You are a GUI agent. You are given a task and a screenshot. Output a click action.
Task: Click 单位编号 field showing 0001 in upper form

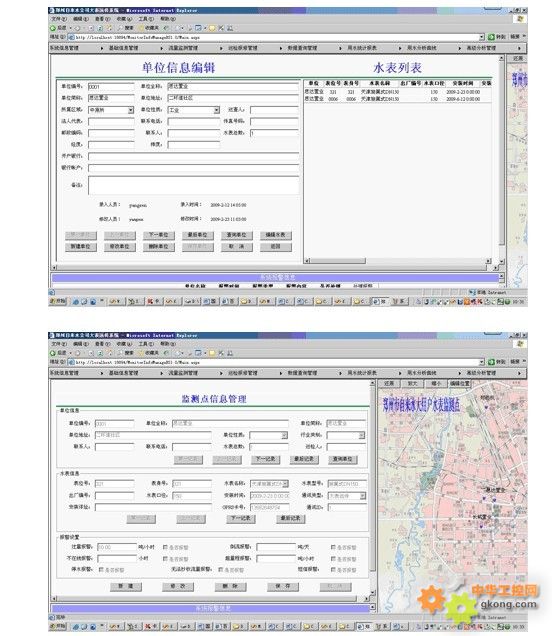tap(111, 87)
